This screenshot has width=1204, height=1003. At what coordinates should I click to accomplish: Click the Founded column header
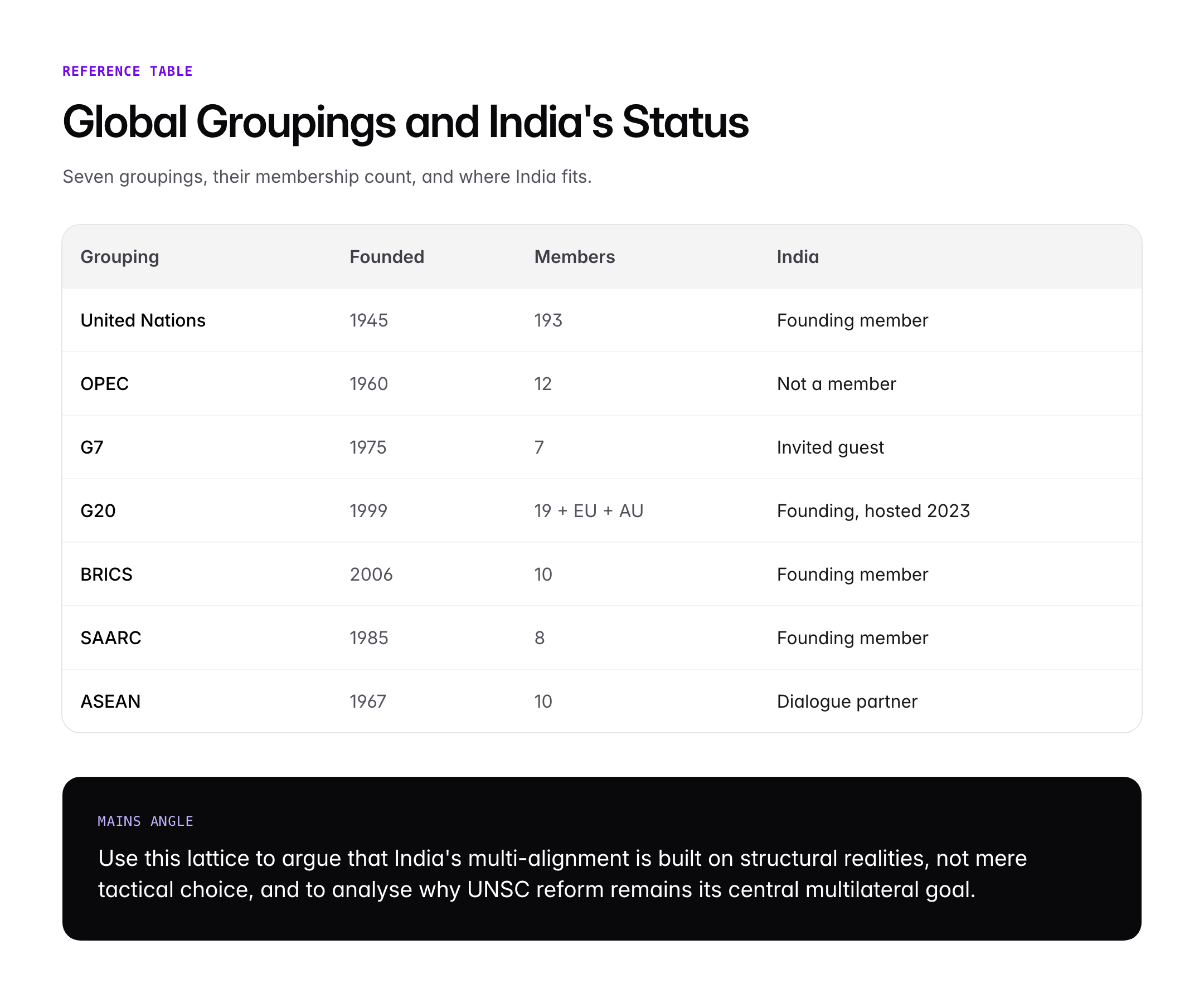tap(386, 257)
